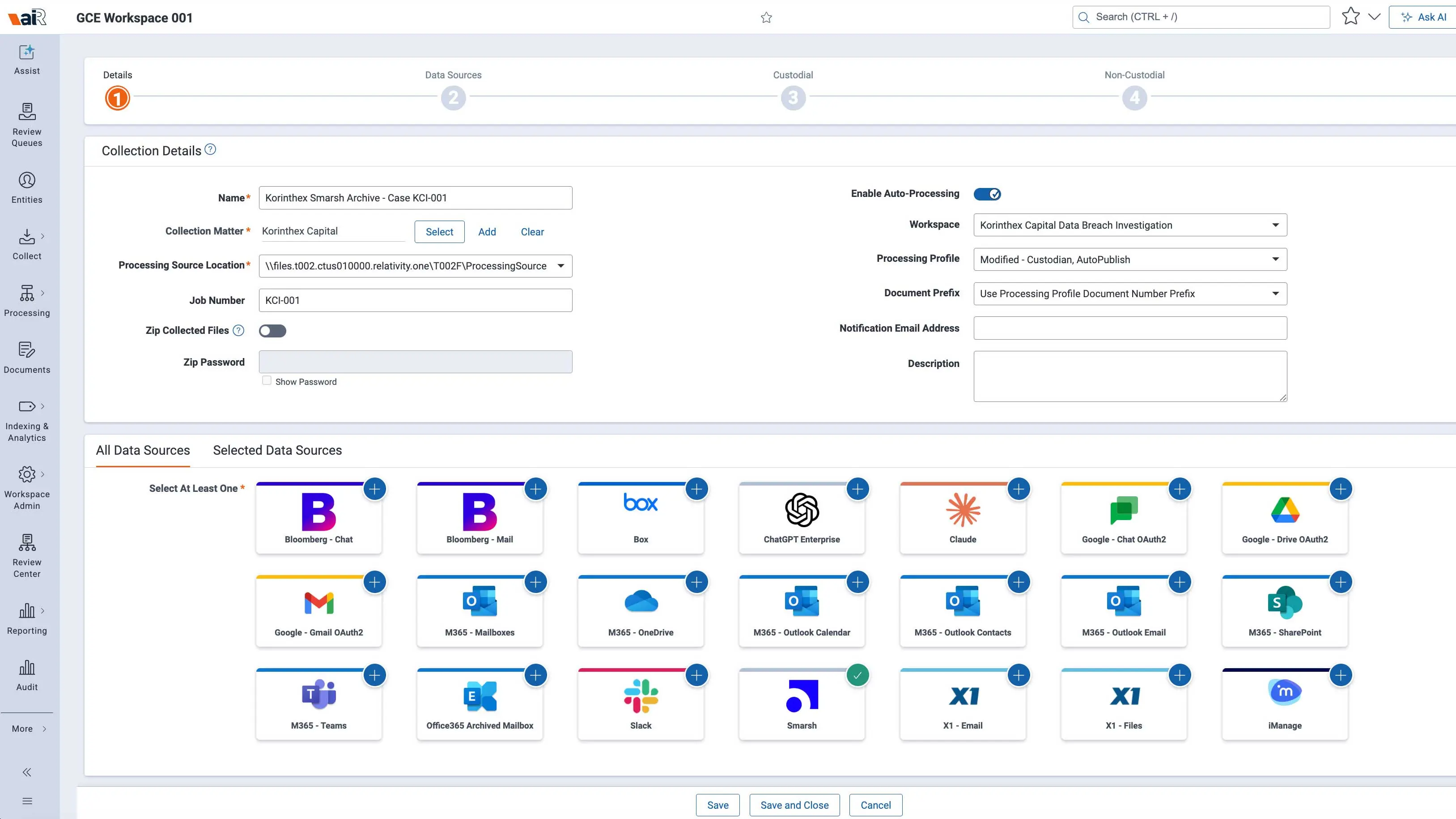Image resolution: width=1456 pixels, height=819 pixels.
Task: Click the favorites star next to search
Action: point(1350,17)
